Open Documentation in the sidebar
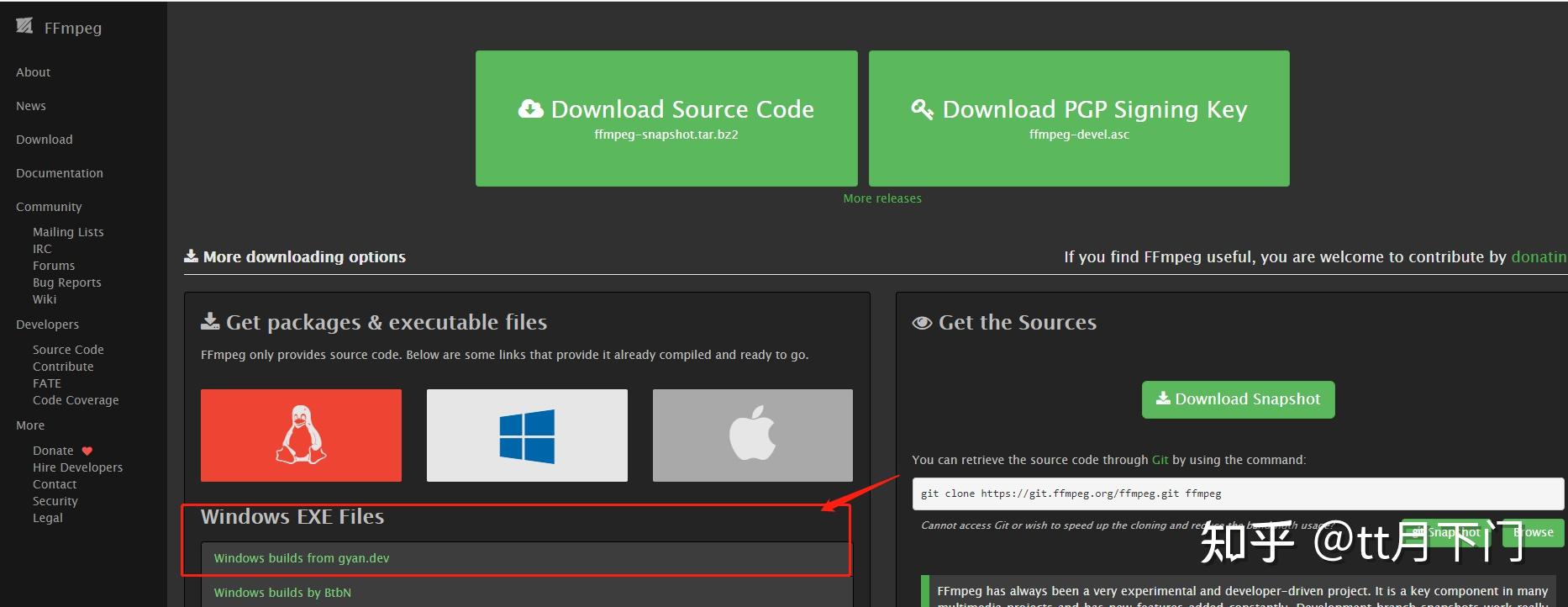1568x607 pixels. click(60, 173)
